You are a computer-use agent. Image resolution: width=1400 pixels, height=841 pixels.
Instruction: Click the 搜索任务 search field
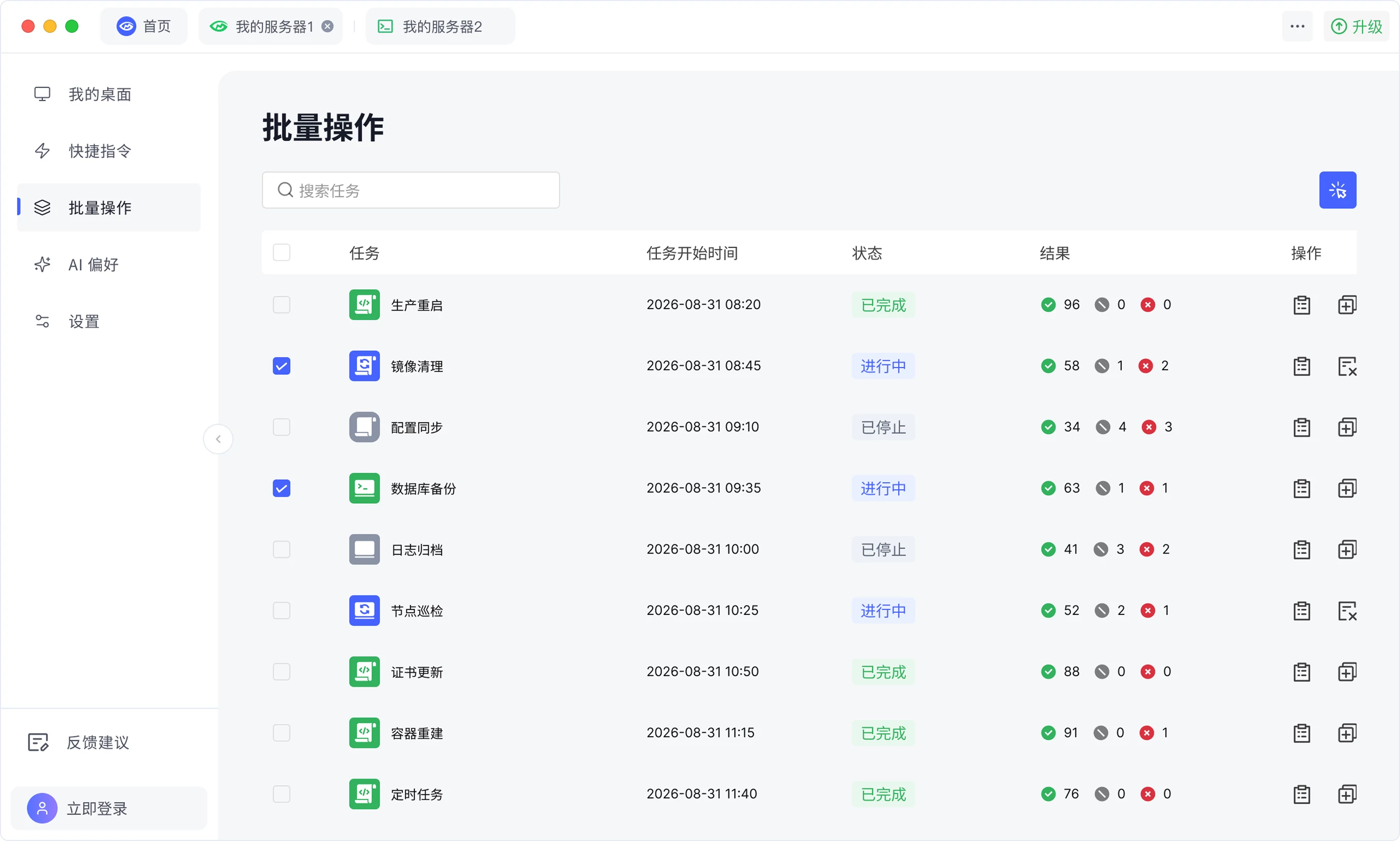click(411, 190)
